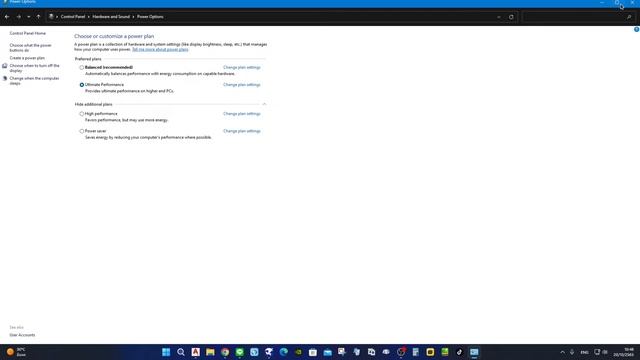Viewport: 640px width, 360px height.
Task: Click the Control Panel breadcrumb
Action: coord(73,17)
